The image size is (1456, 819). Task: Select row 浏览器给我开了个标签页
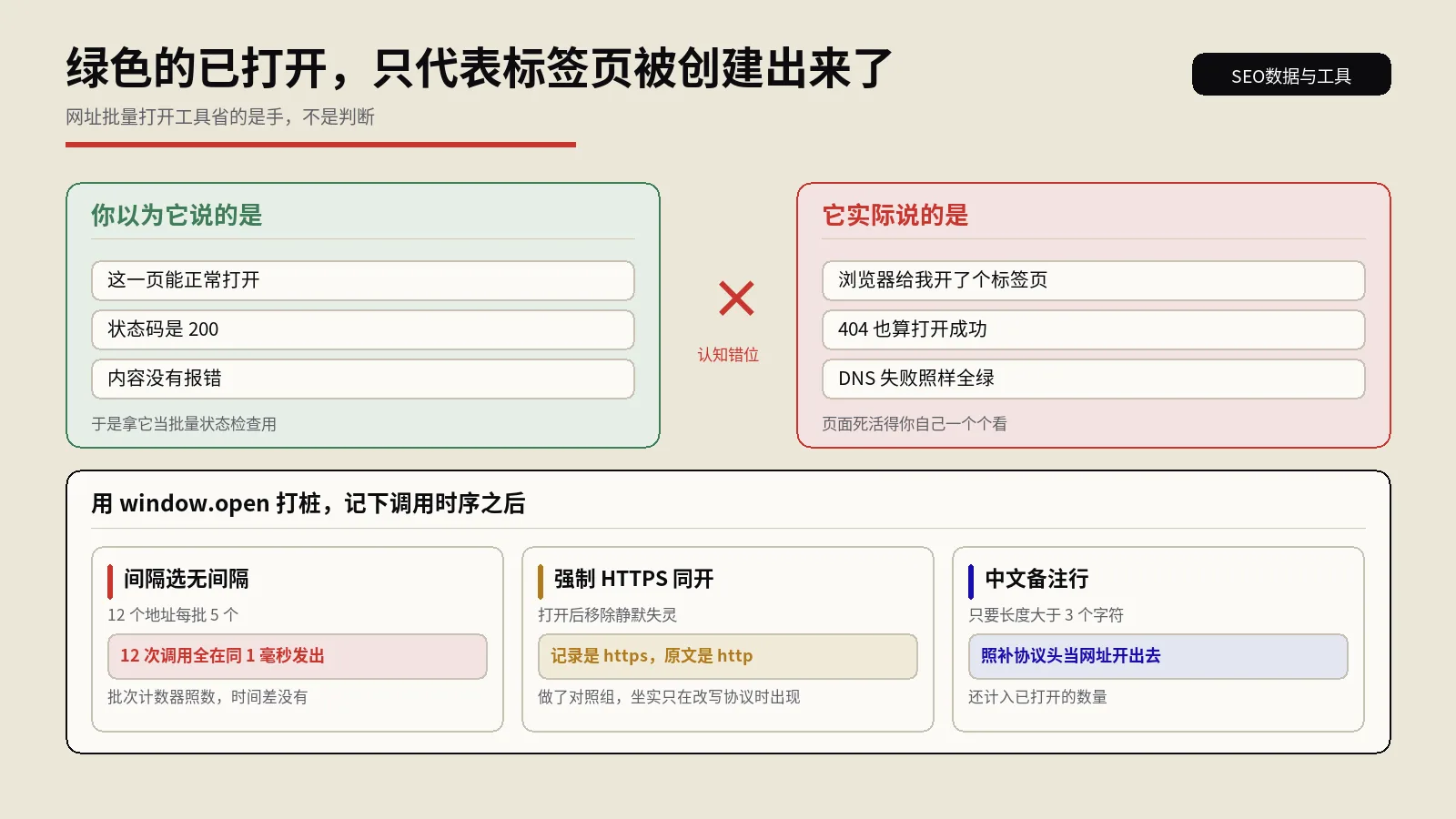click(x=1094, y=280)
